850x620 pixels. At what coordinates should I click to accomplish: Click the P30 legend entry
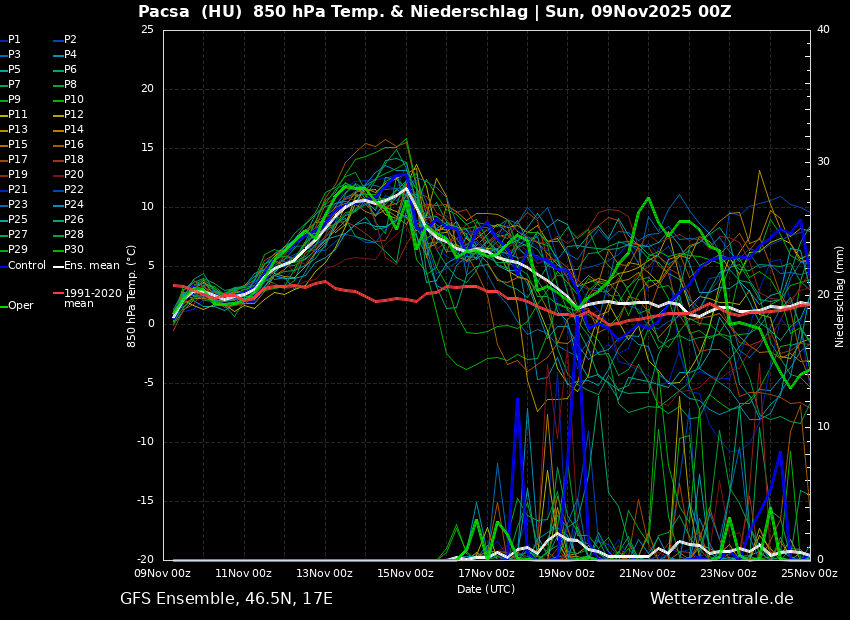(74, 250)
